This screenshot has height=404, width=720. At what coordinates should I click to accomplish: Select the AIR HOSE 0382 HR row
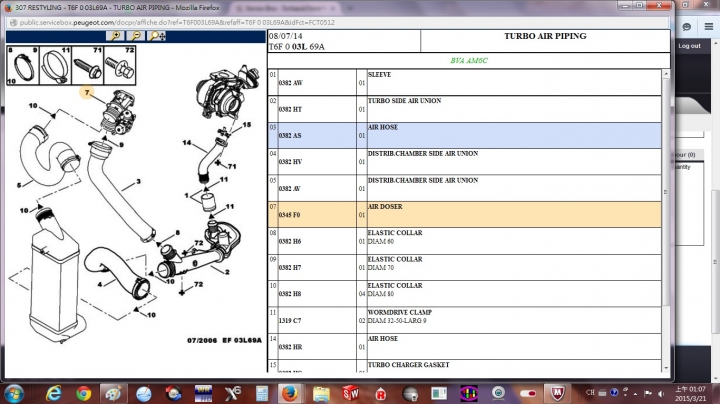pos(465,347)
